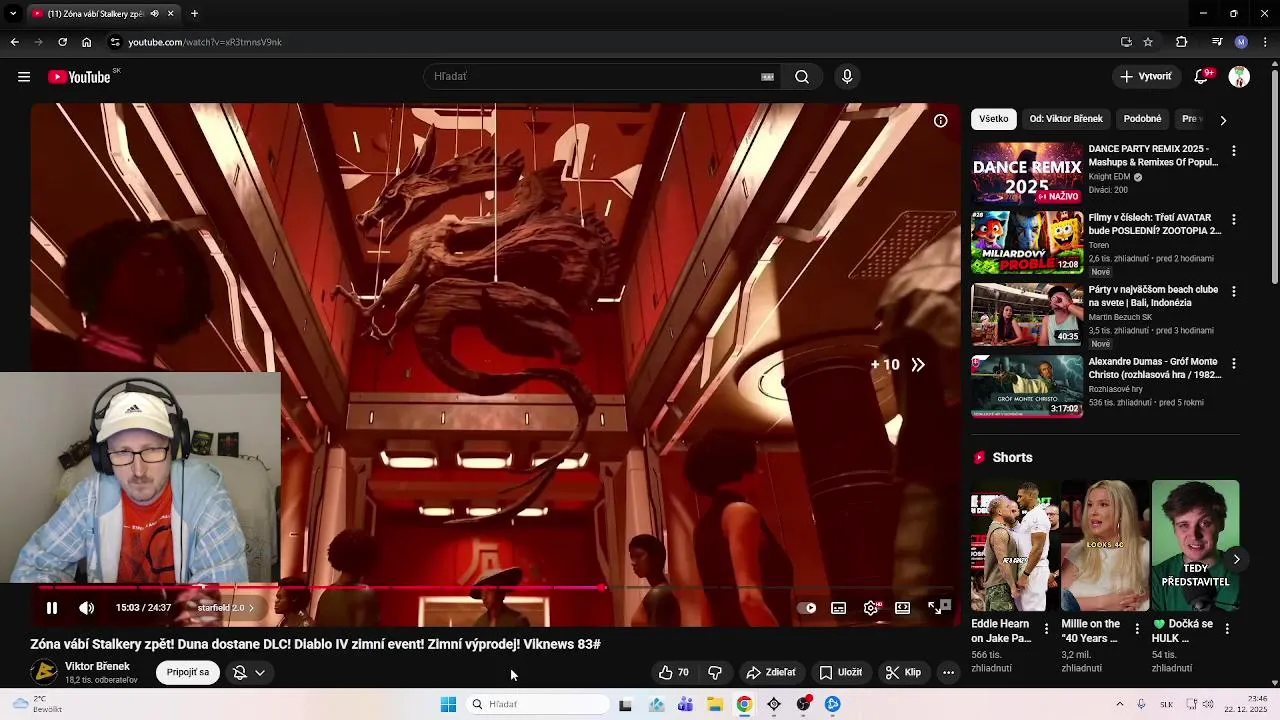Open the tab search dropdown
1280x720 pixels.
(12, 13)
